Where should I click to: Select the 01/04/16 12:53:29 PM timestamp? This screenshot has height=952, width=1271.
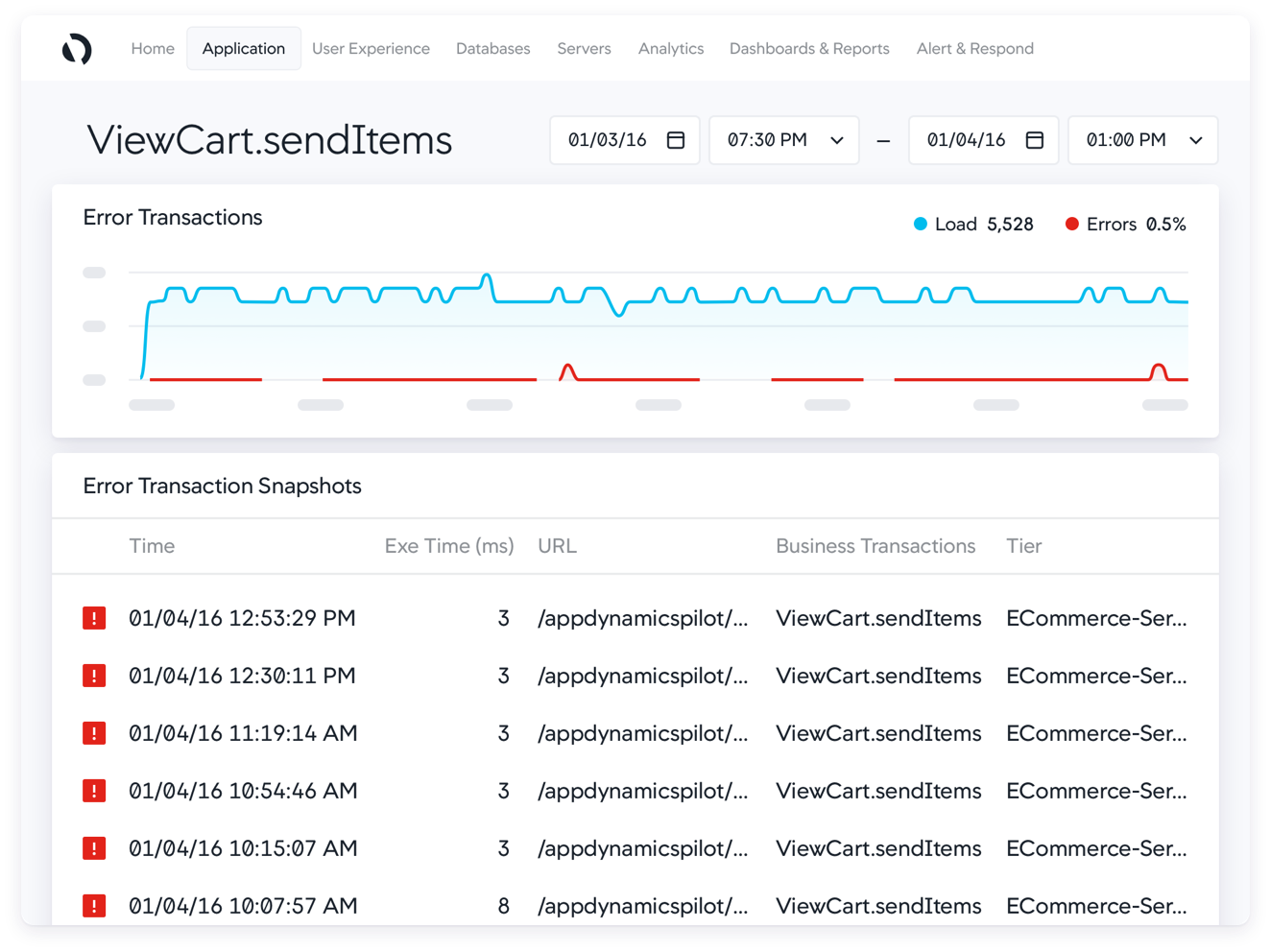pos(243,618)
